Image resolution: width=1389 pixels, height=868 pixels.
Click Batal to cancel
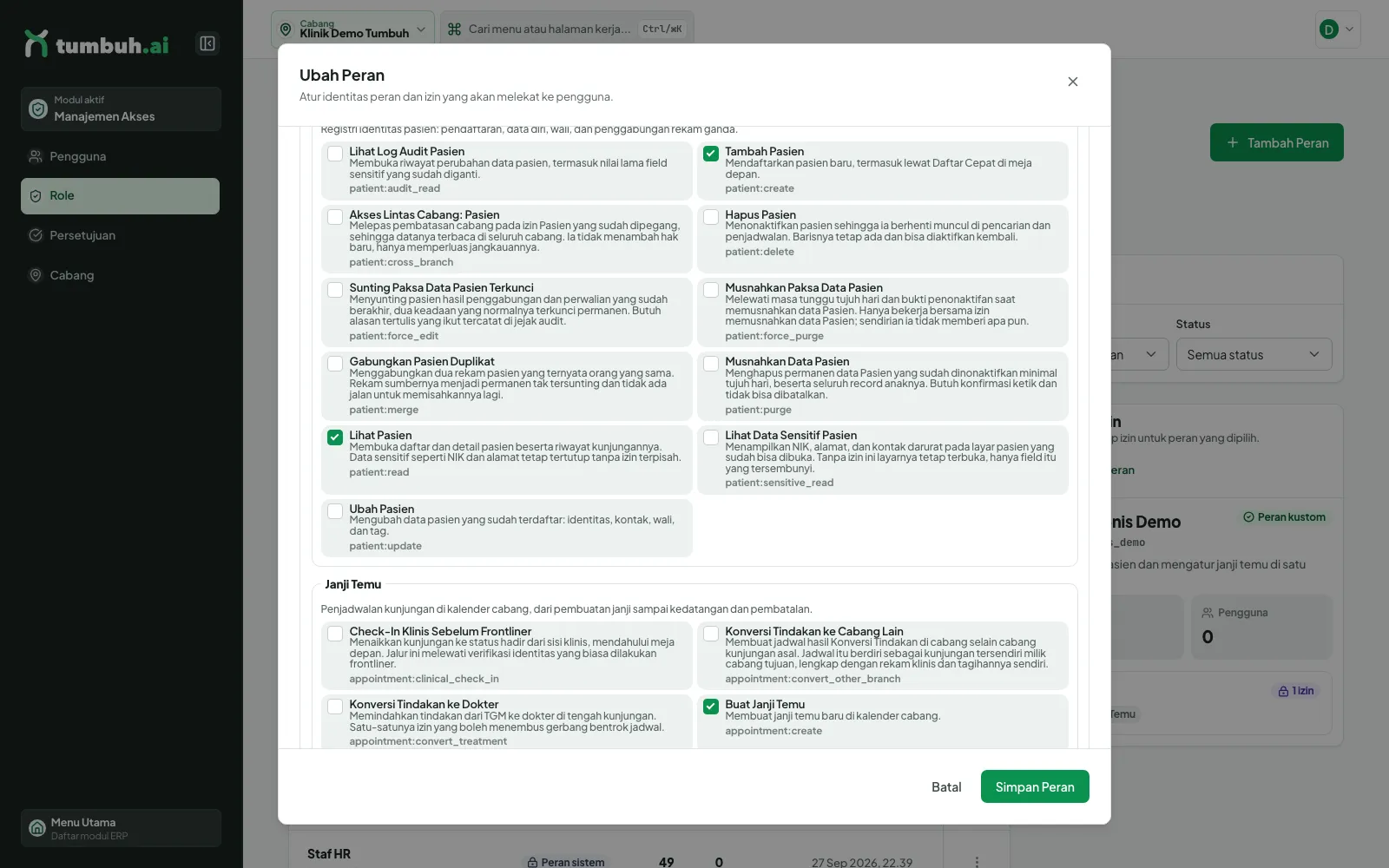(946, 786)
